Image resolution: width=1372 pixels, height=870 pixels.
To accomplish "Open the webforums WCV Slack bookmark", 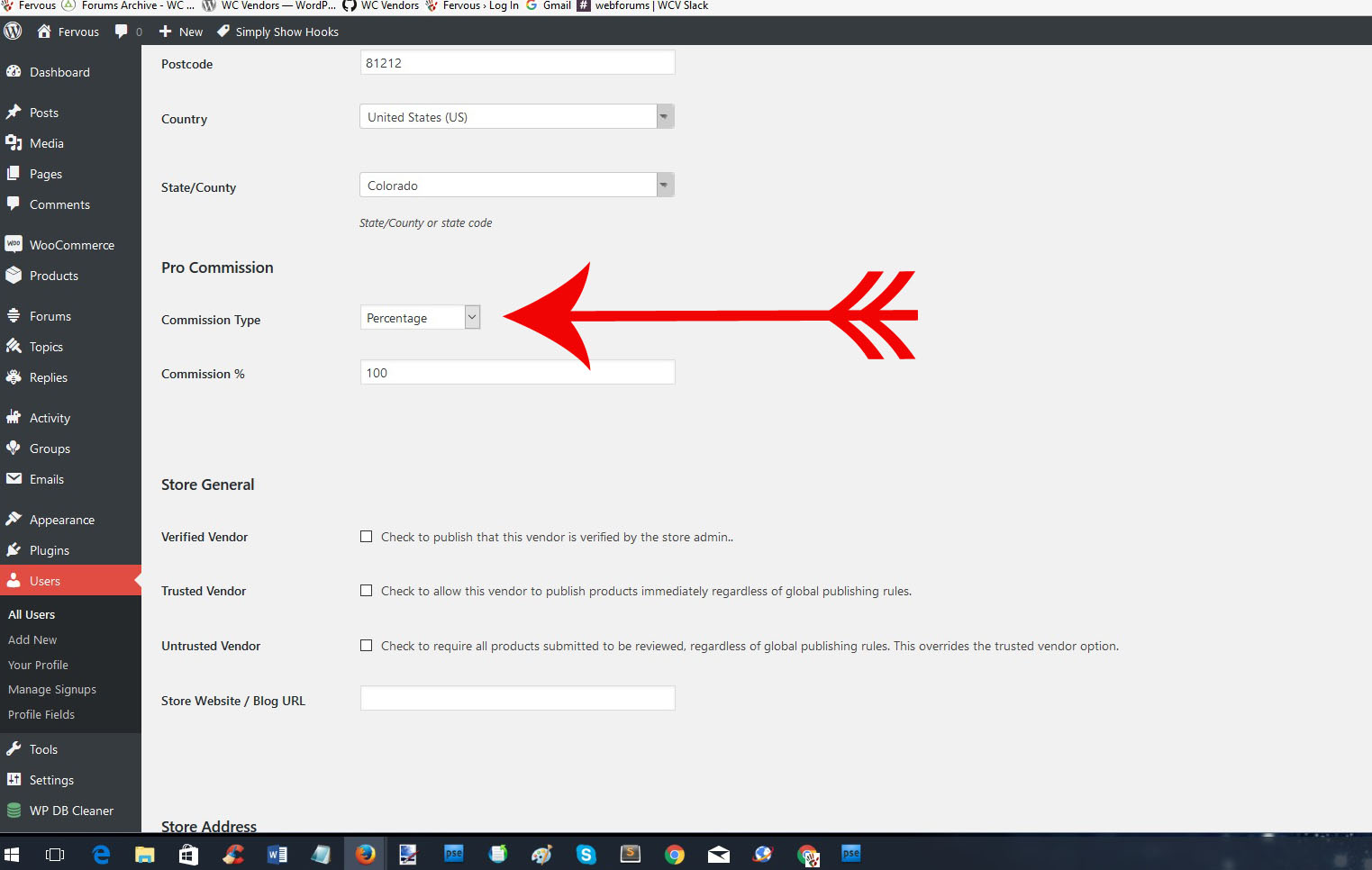I will (x=642, y=5).
